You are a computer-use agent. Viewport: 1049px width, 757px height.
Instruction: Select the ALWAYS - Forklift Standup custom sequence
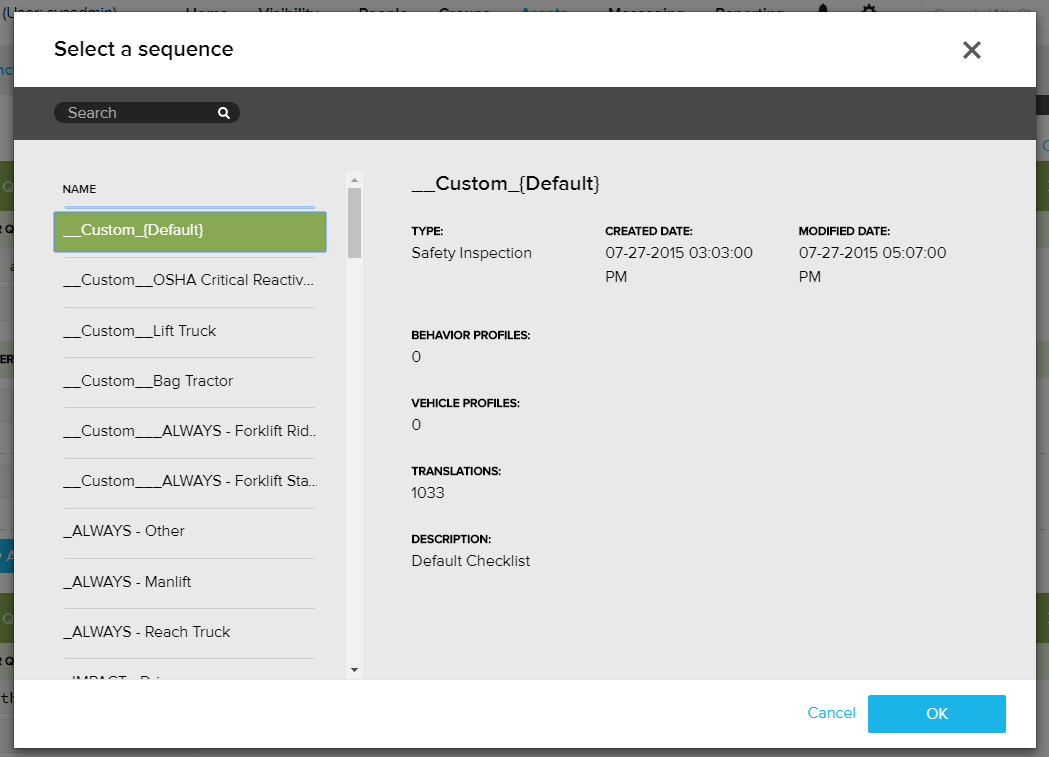point(189,481)
